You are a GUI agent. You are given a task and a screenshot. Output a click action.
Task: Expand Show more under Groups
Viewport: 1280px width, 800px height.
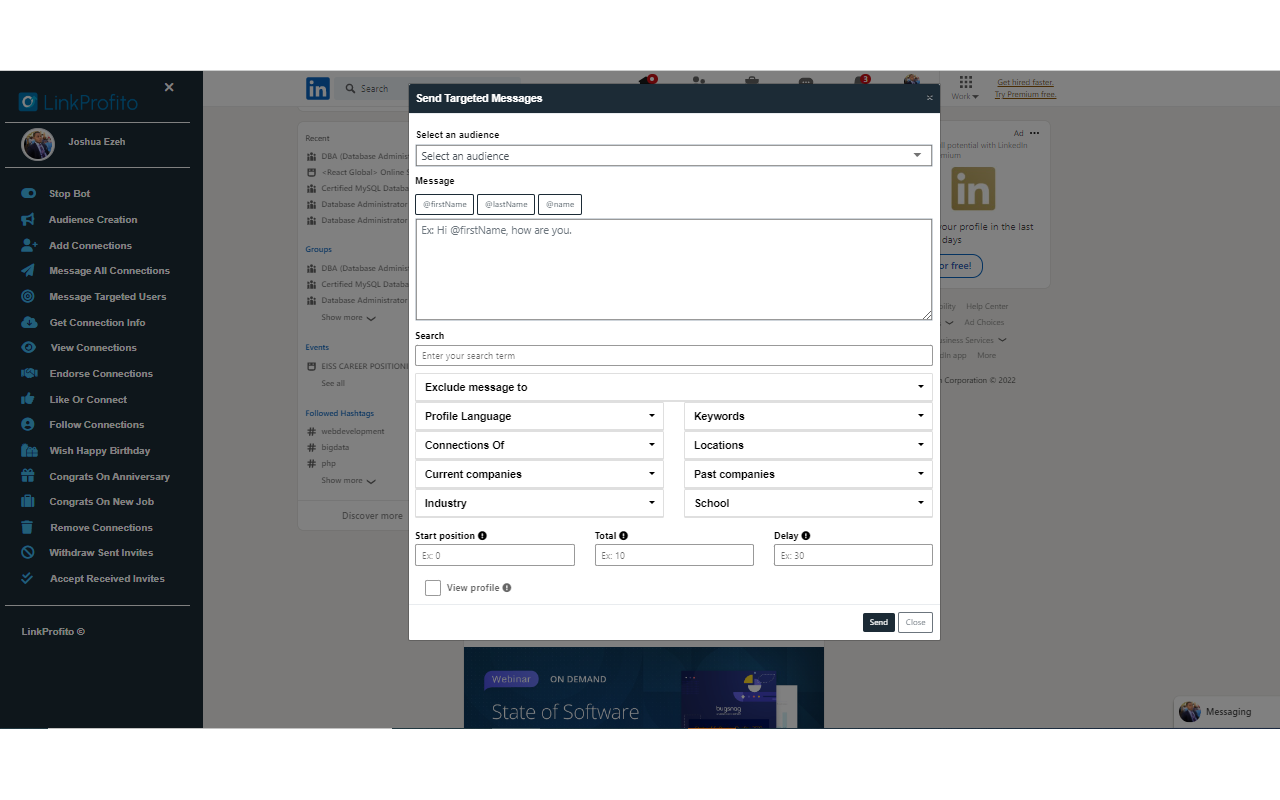[348, 317]
